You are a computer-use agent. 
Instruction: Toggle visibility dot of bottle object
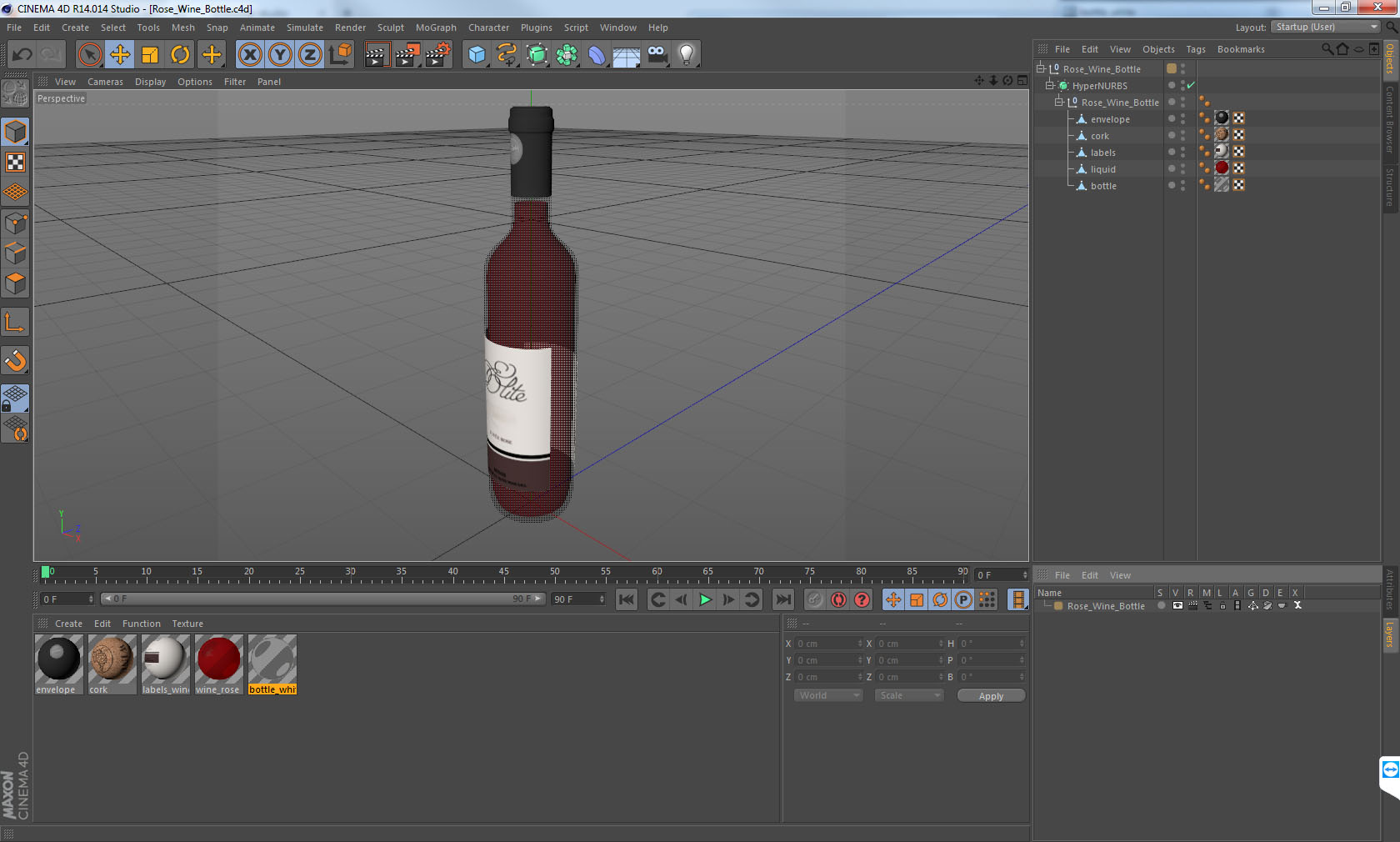(1172, 185)
